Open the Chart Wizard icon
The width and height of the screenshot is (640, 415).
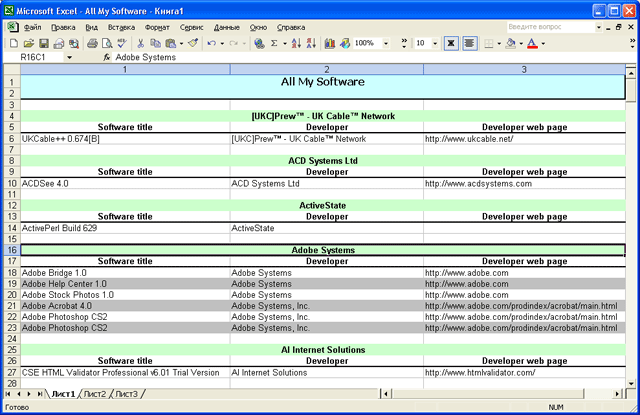point(330,44)
